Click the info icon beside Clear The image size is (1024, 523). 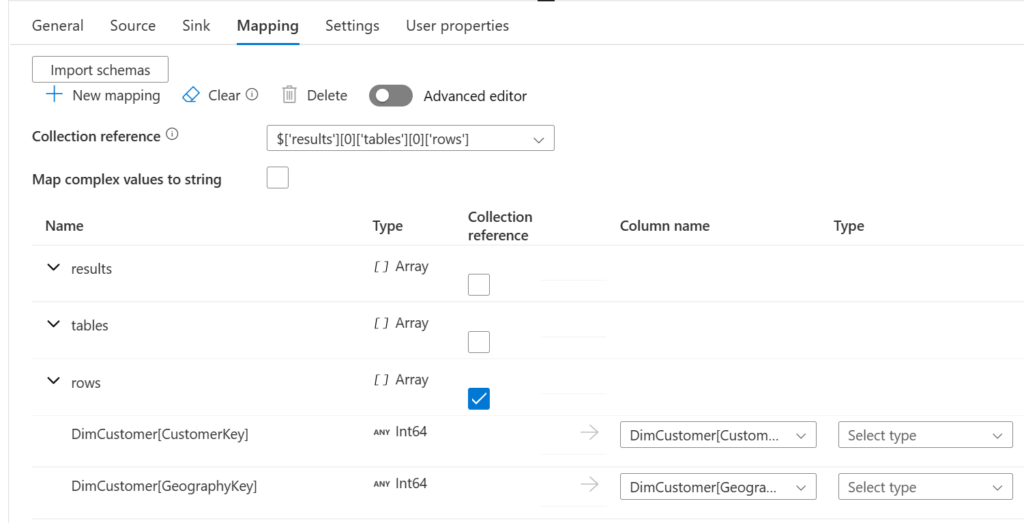252,95
